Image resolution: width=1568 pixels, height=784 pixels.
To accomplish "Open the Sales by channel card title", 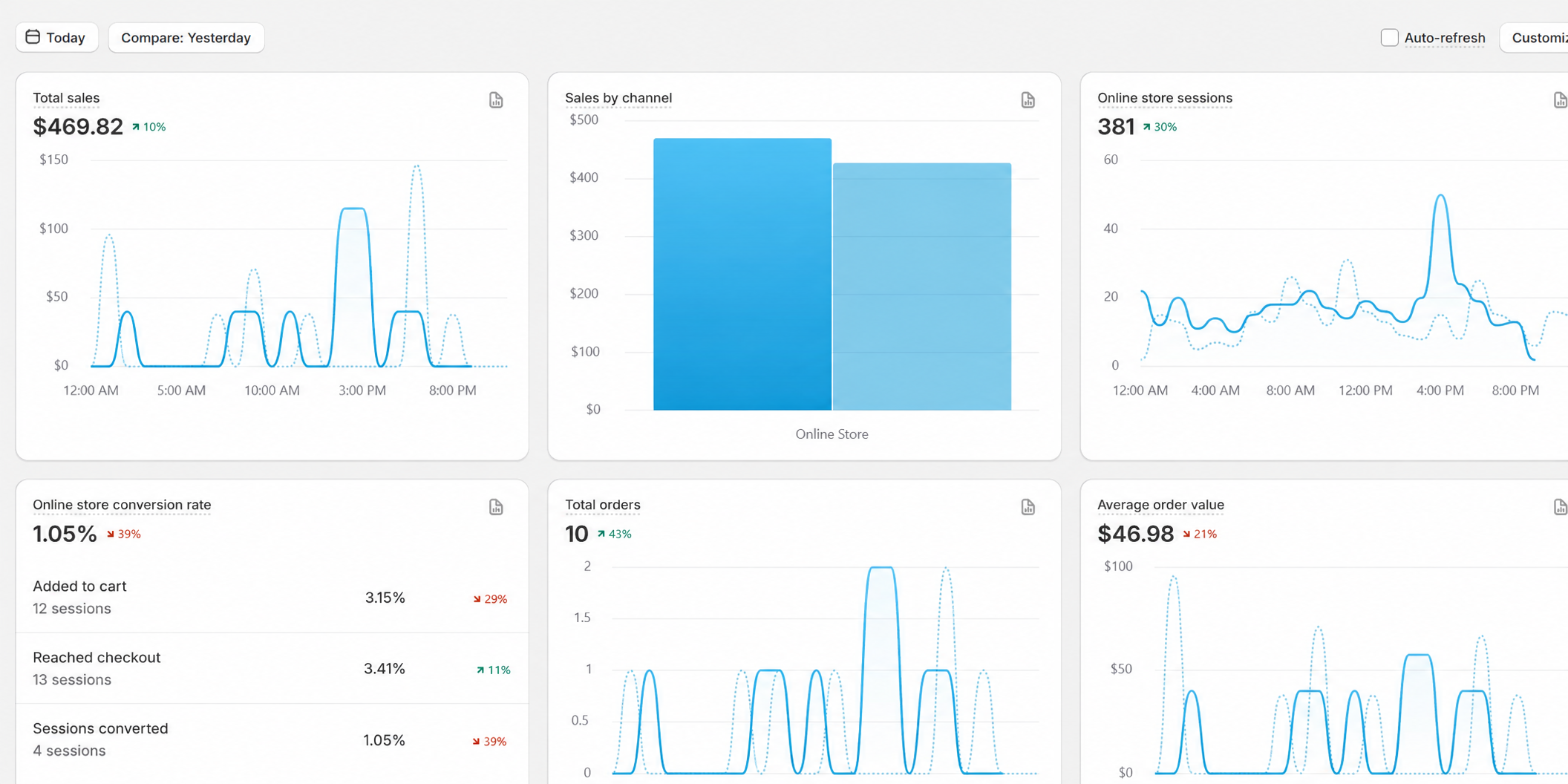I will (x=618, y=98).
